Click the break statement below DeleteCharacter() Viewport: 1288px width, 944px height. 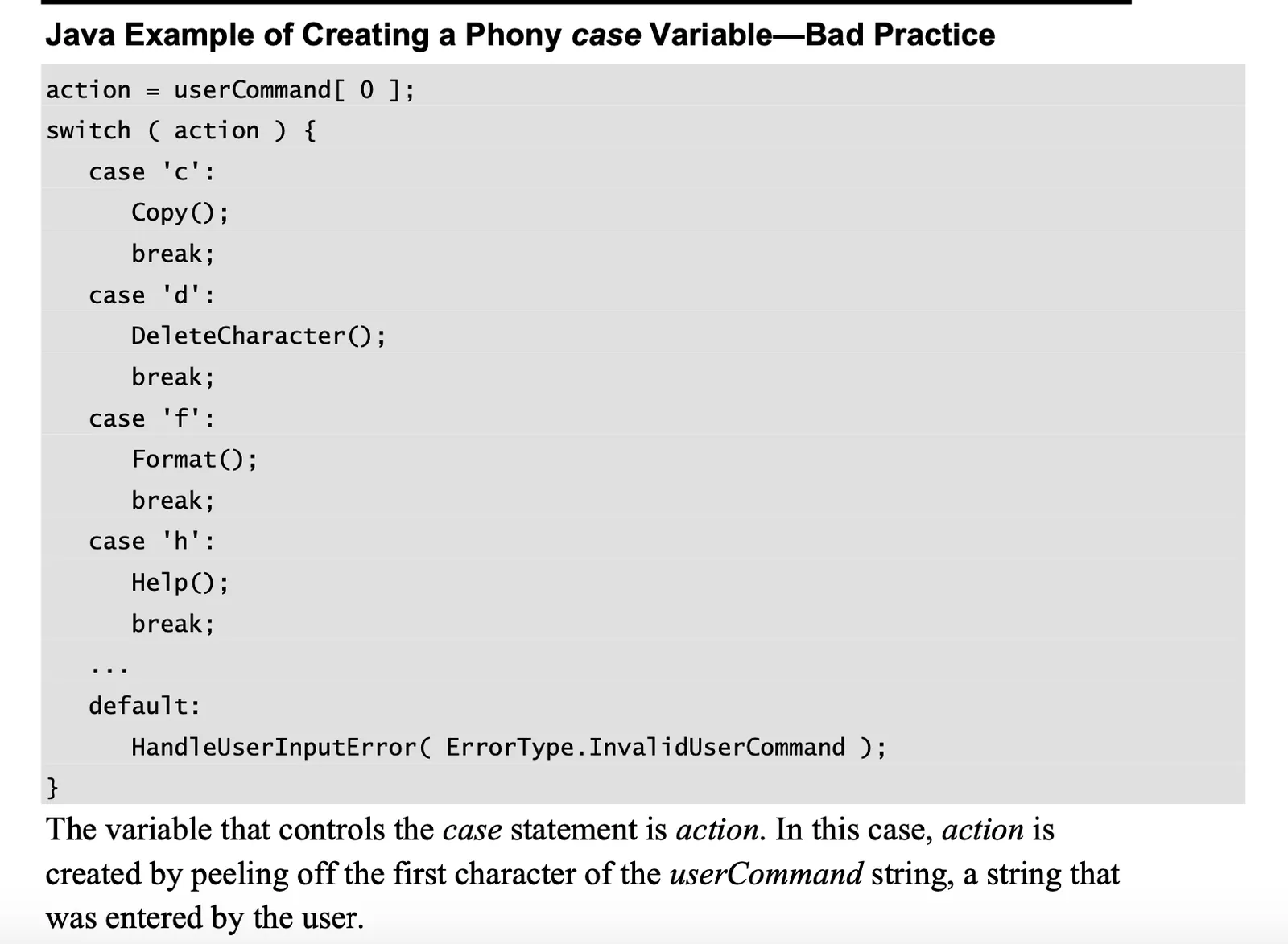tap(173, 377)
